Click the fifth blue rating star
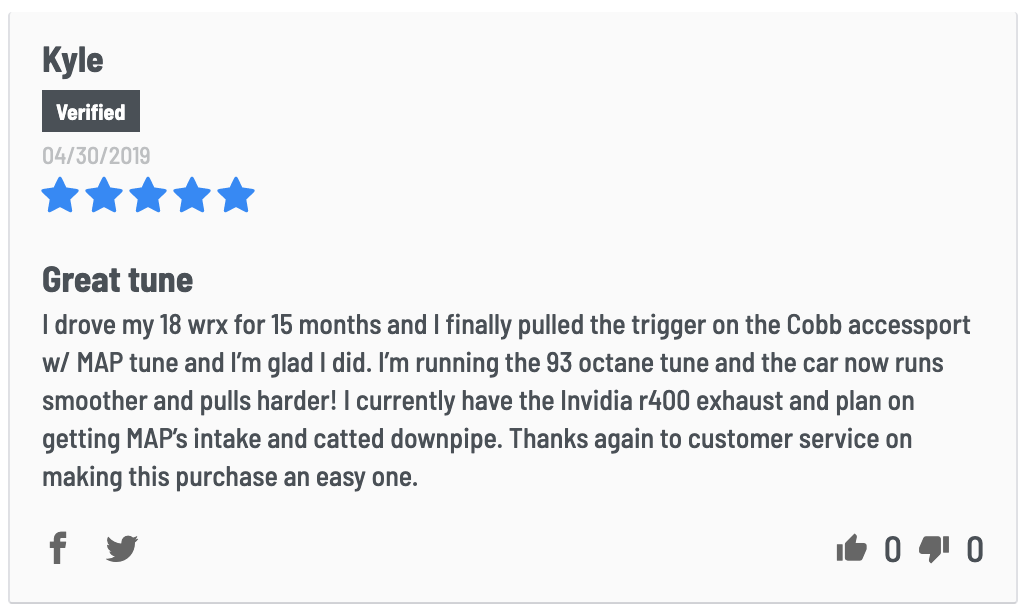This screenshot has height=608, width=1026. coord(236,195)
